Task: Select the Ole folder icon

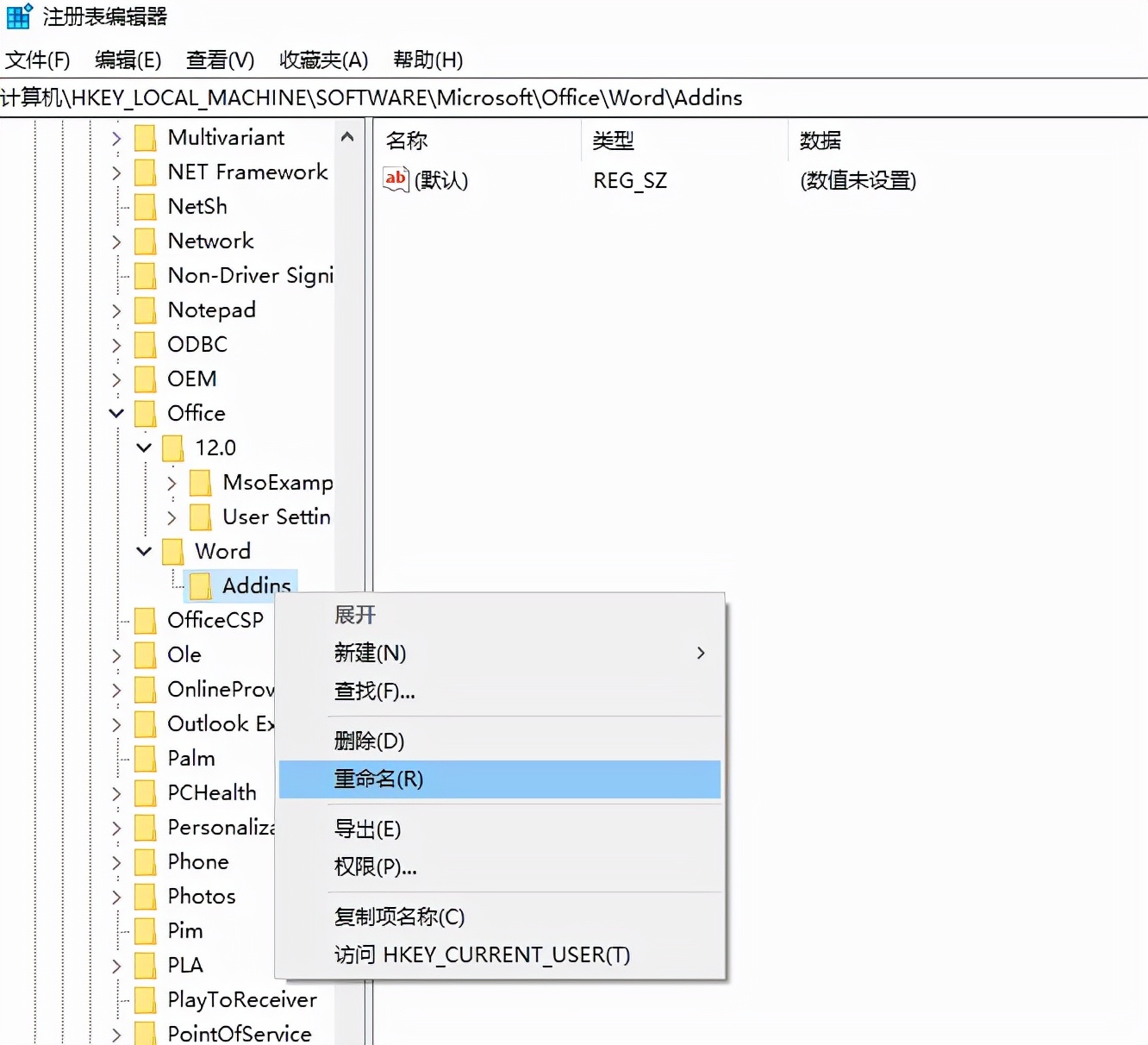Action: 146,655
